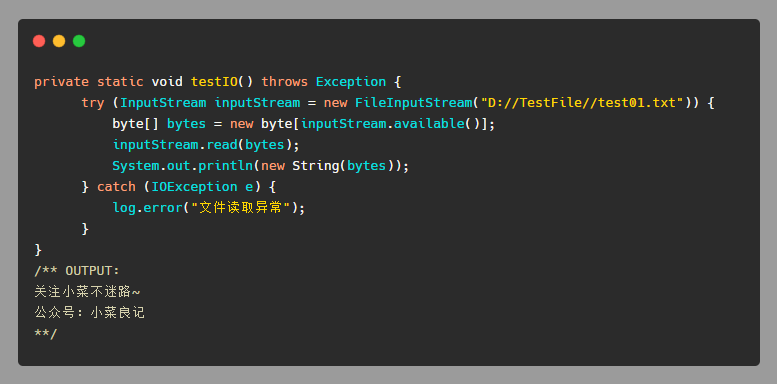777x384 pixels.
Task: Click the FileInputStream class name
Action: 414,103
